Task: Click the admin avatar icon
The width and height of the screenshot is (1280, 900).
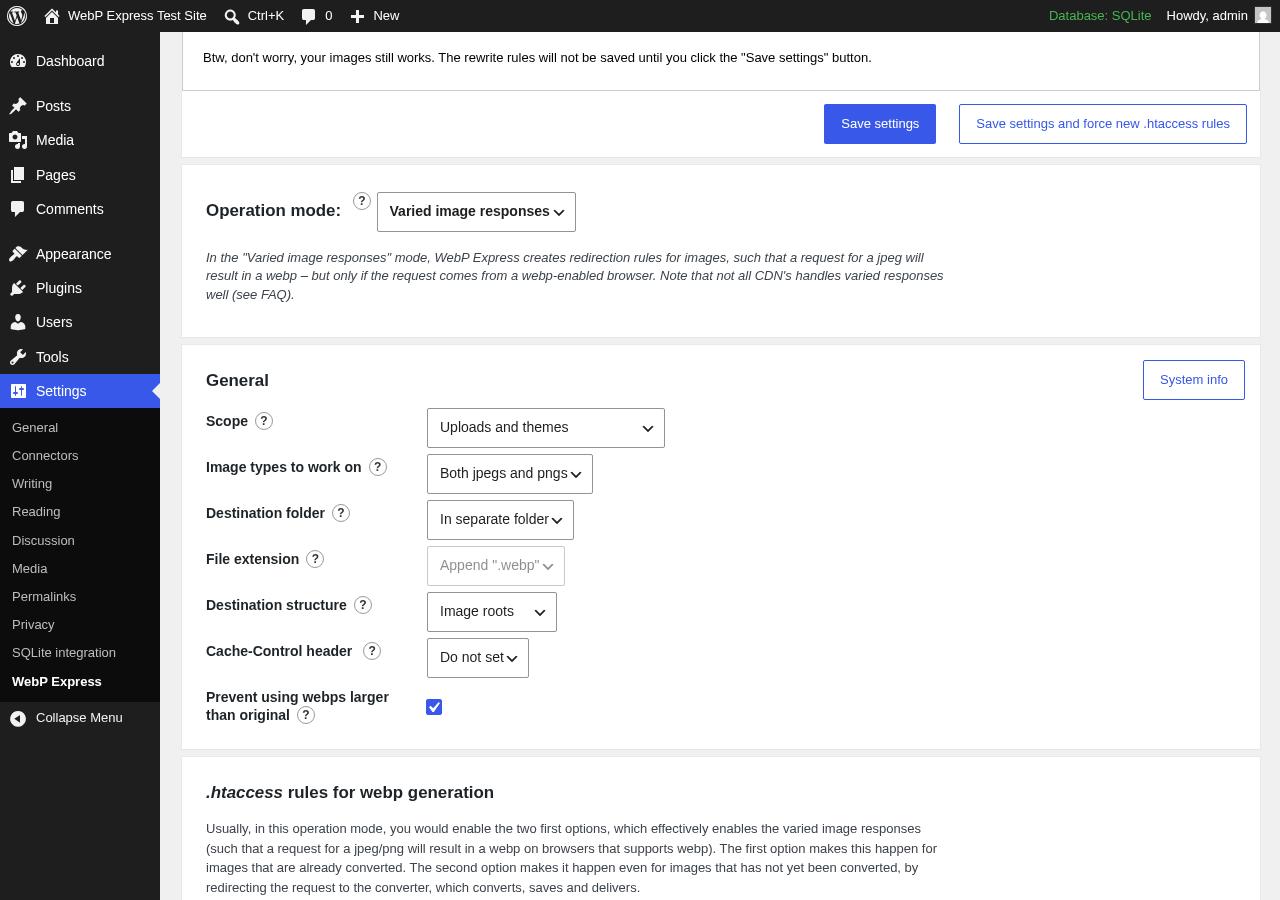Action: click(x=1263, y=15)
